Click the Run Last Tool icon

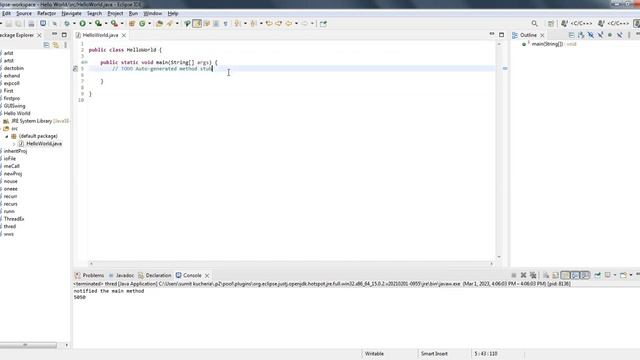[114, 24]
